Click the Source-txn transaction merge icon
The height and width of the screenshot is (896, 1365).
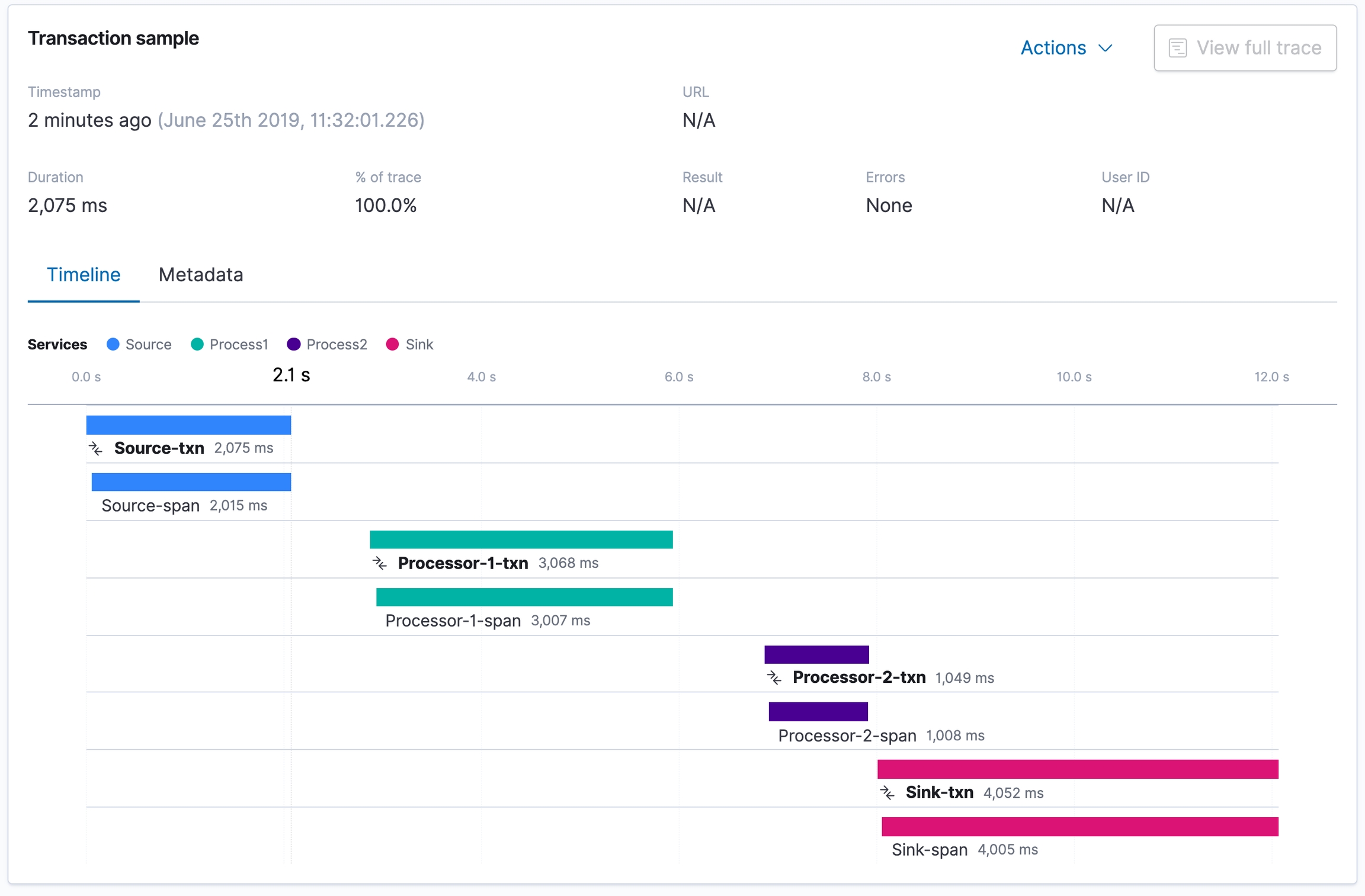(x=96, y=448)
